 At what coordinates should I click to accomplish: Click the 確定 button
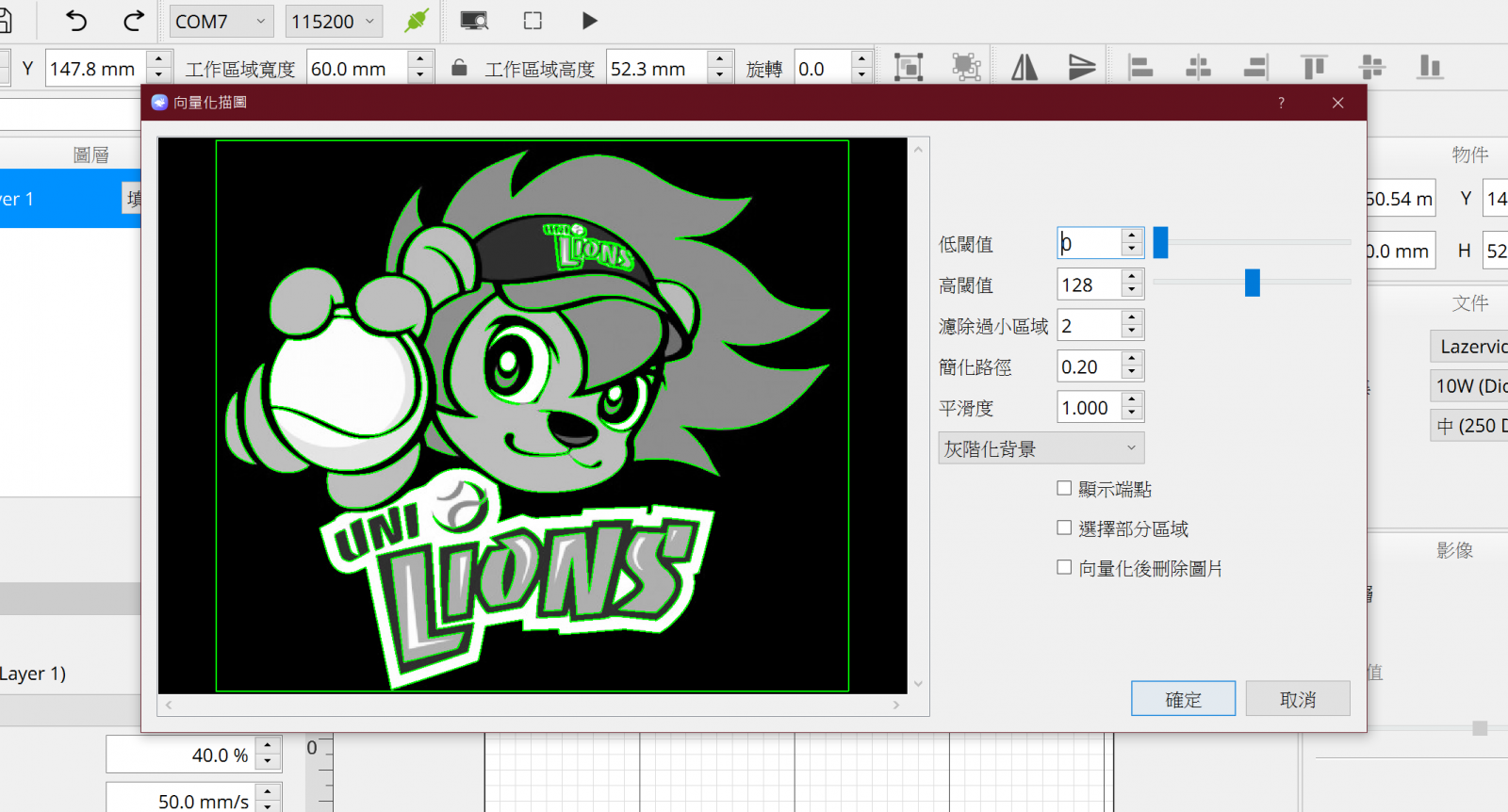(x=1183, y=699)
